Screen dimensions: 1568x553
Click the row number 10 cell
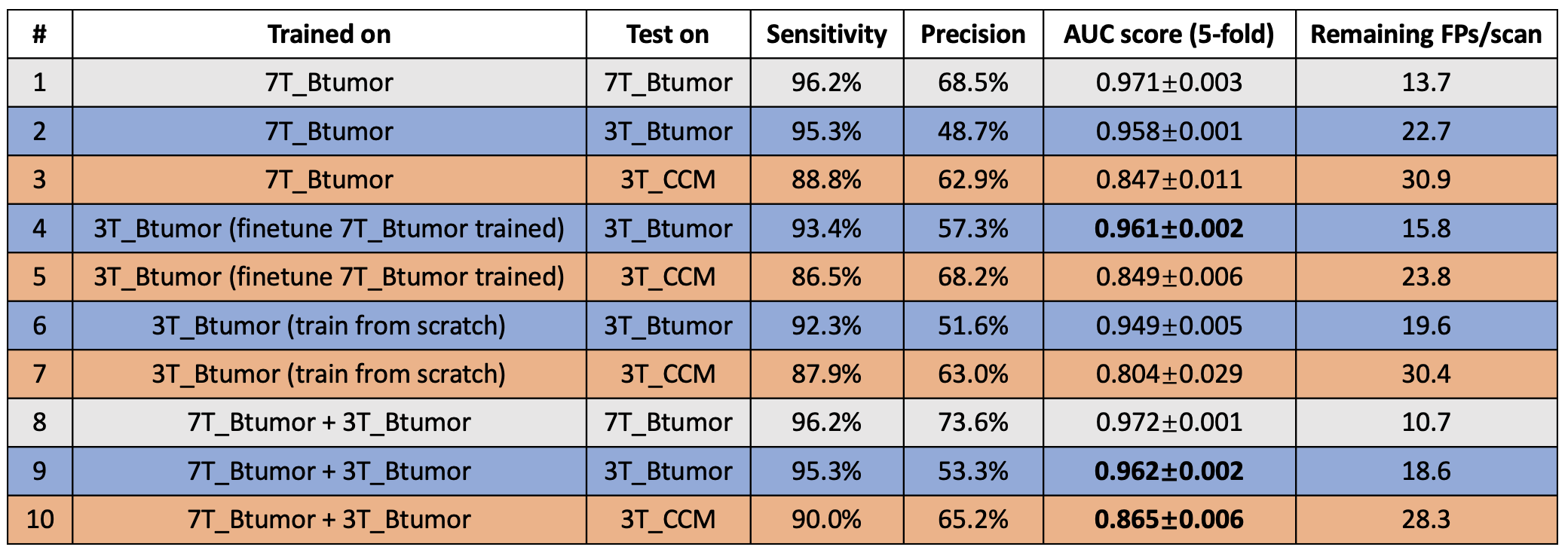40,519
